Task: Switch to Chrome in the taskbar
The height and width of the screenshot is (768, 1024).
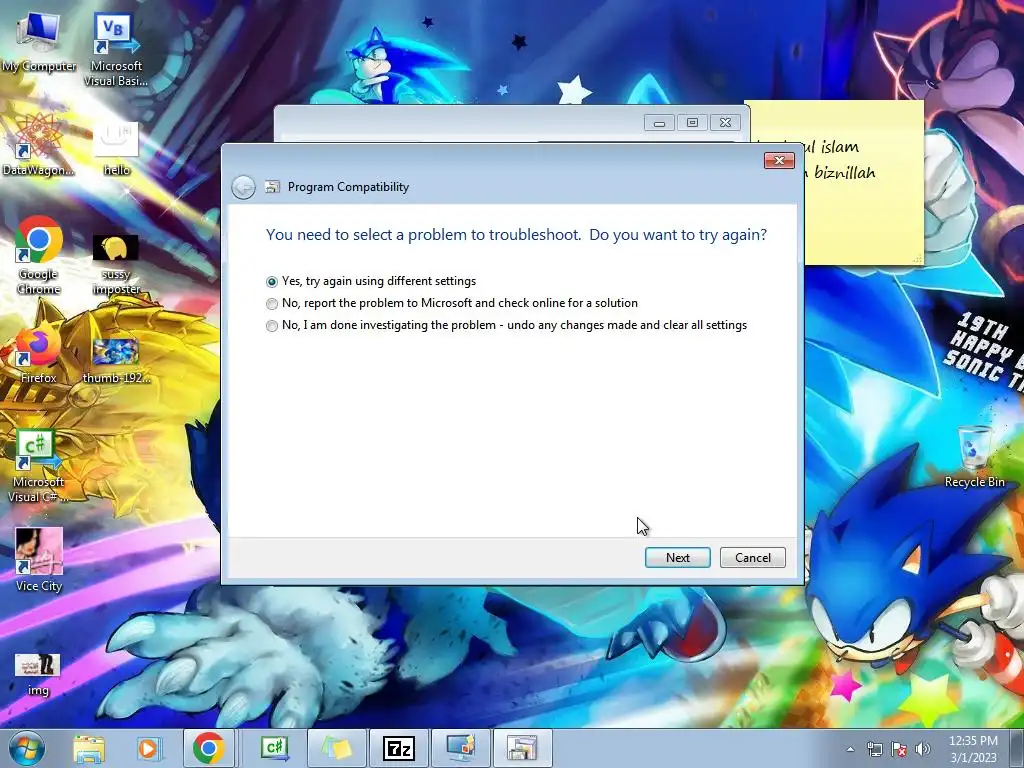Action: pos(208,748)
